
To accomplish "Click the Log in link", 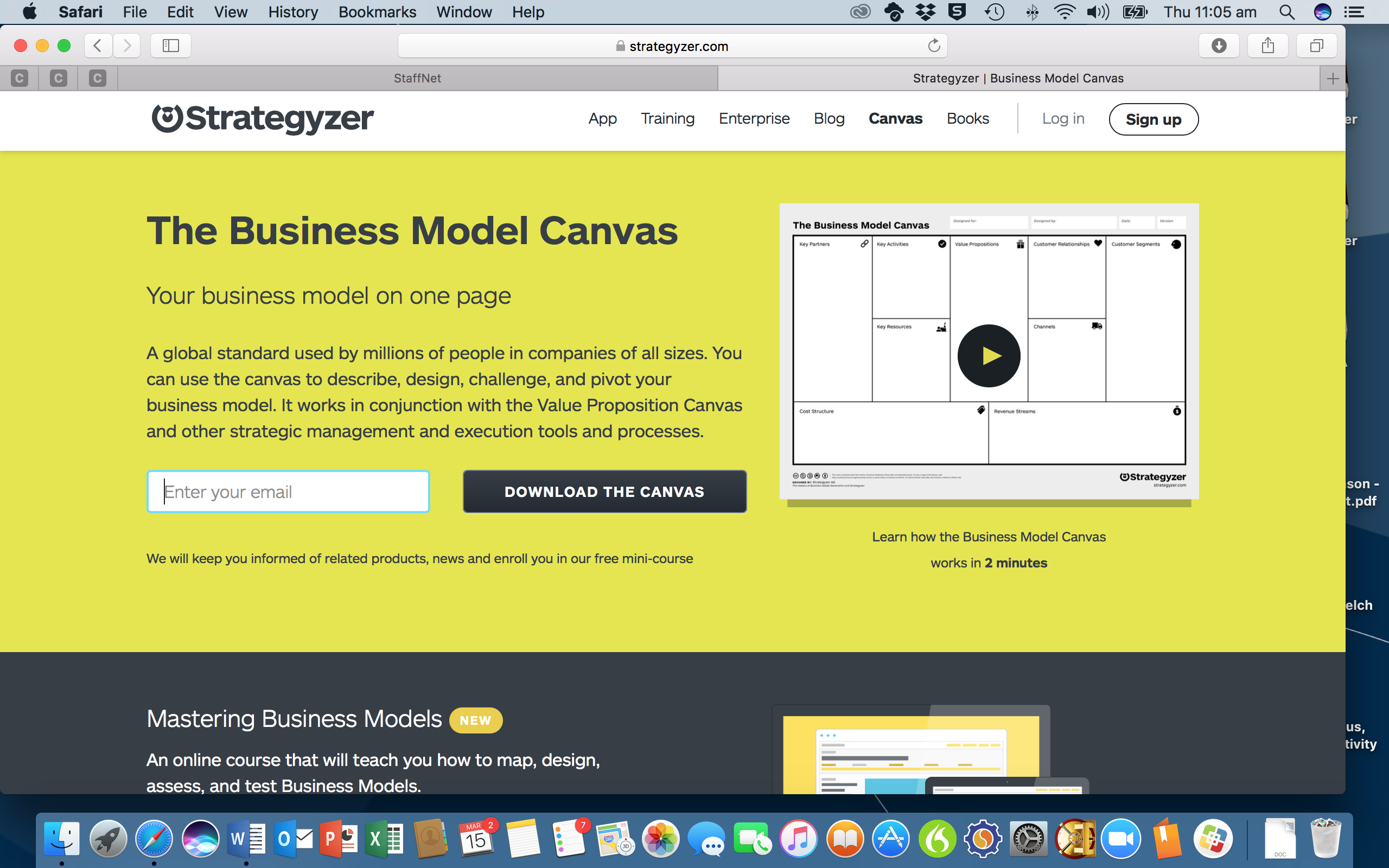I will pyautogui.click(x=1063, y=118).
